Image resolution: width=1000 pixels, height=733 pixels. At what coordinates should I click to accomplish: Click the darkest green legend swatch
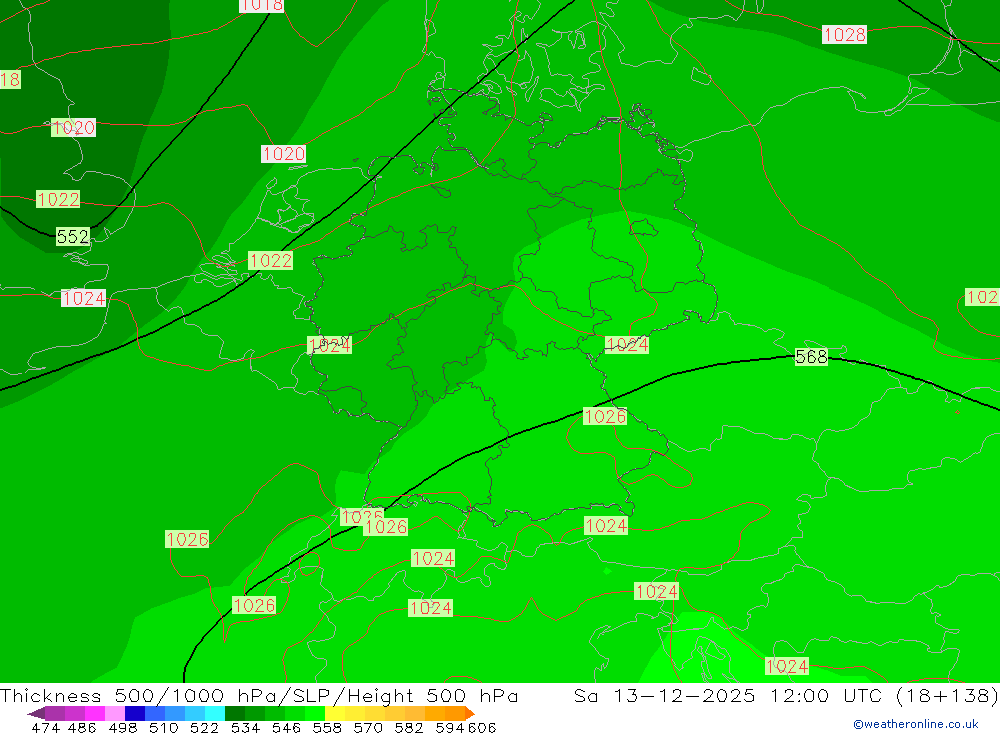(235, 713)
